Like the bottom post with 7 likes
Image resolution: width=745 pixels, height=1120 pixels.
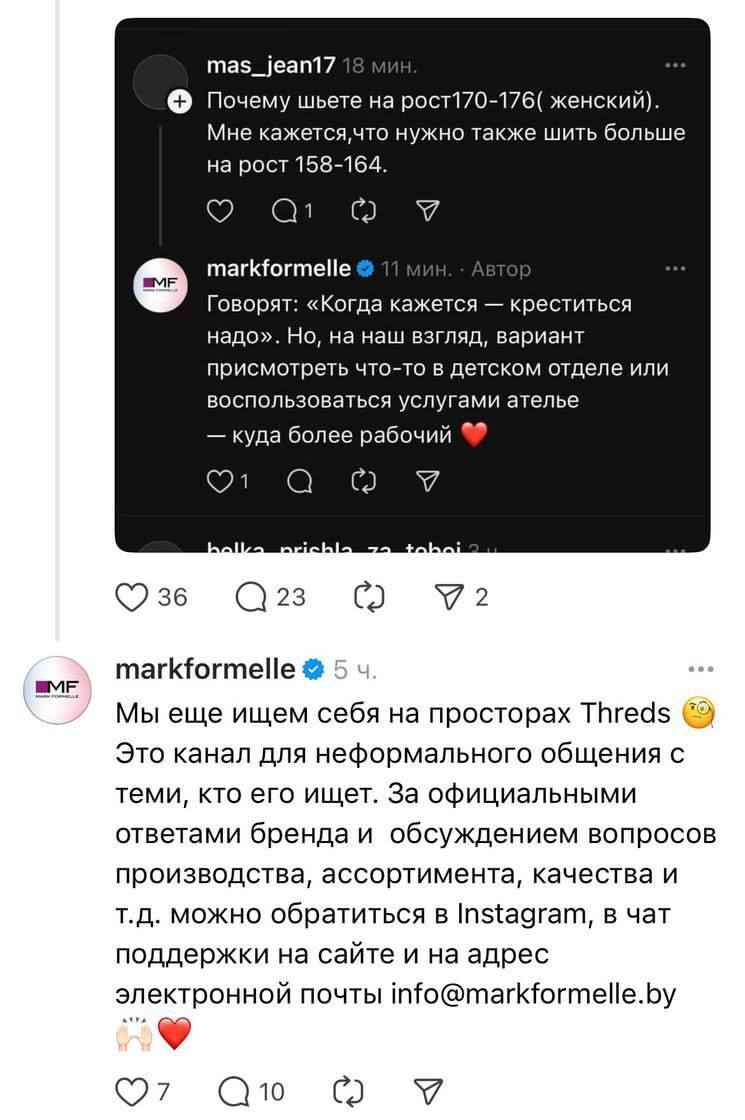[x=130, y=1090]
